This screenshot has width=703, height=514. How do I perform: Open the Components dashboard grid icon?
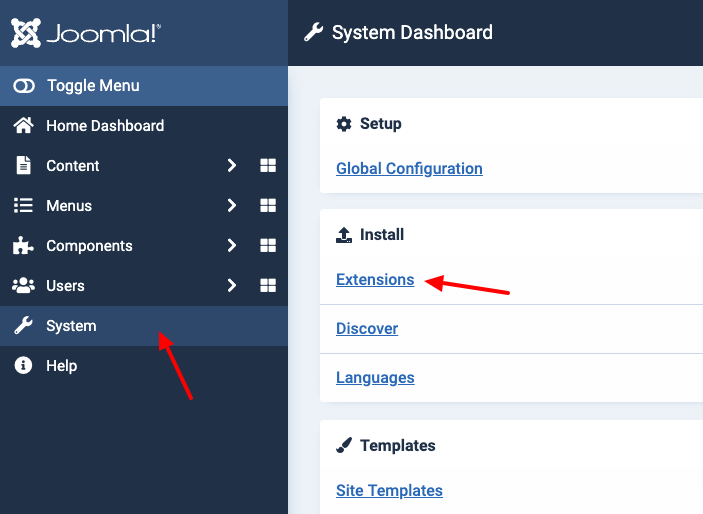[x=268, y=245]
